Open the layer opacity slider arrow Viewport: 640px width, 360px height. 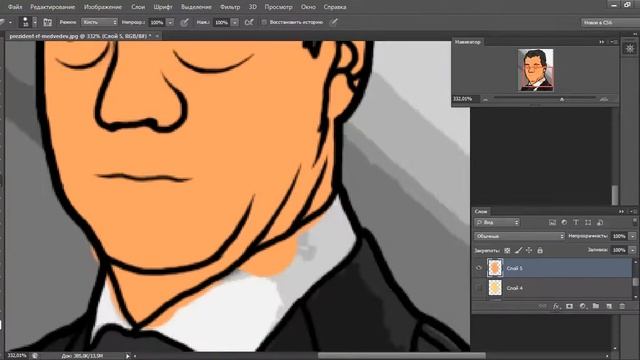point(633,236)
